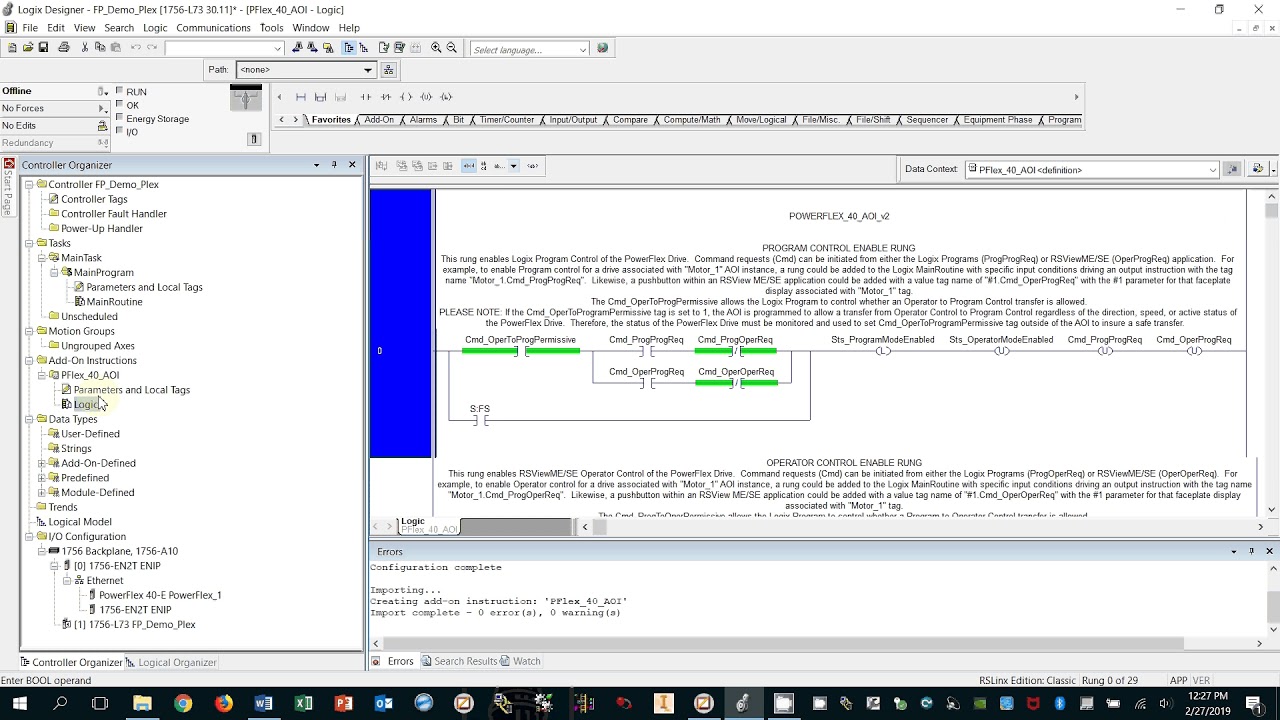The width and height of the screenshot is (1280, 720).
Task: Open Word from the Windows taskbar
Action: tap(263, 703)
